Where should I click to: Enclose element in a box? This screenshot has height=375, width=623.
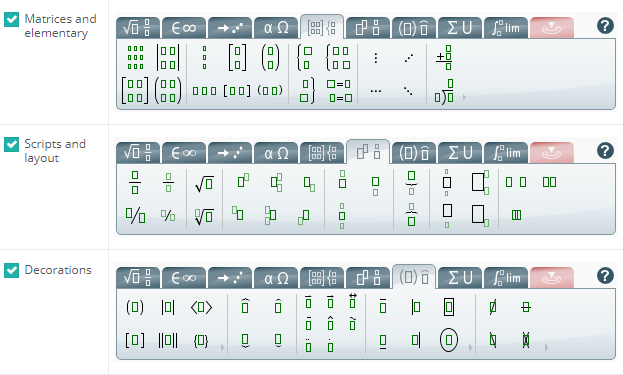[x=449, y=307]
